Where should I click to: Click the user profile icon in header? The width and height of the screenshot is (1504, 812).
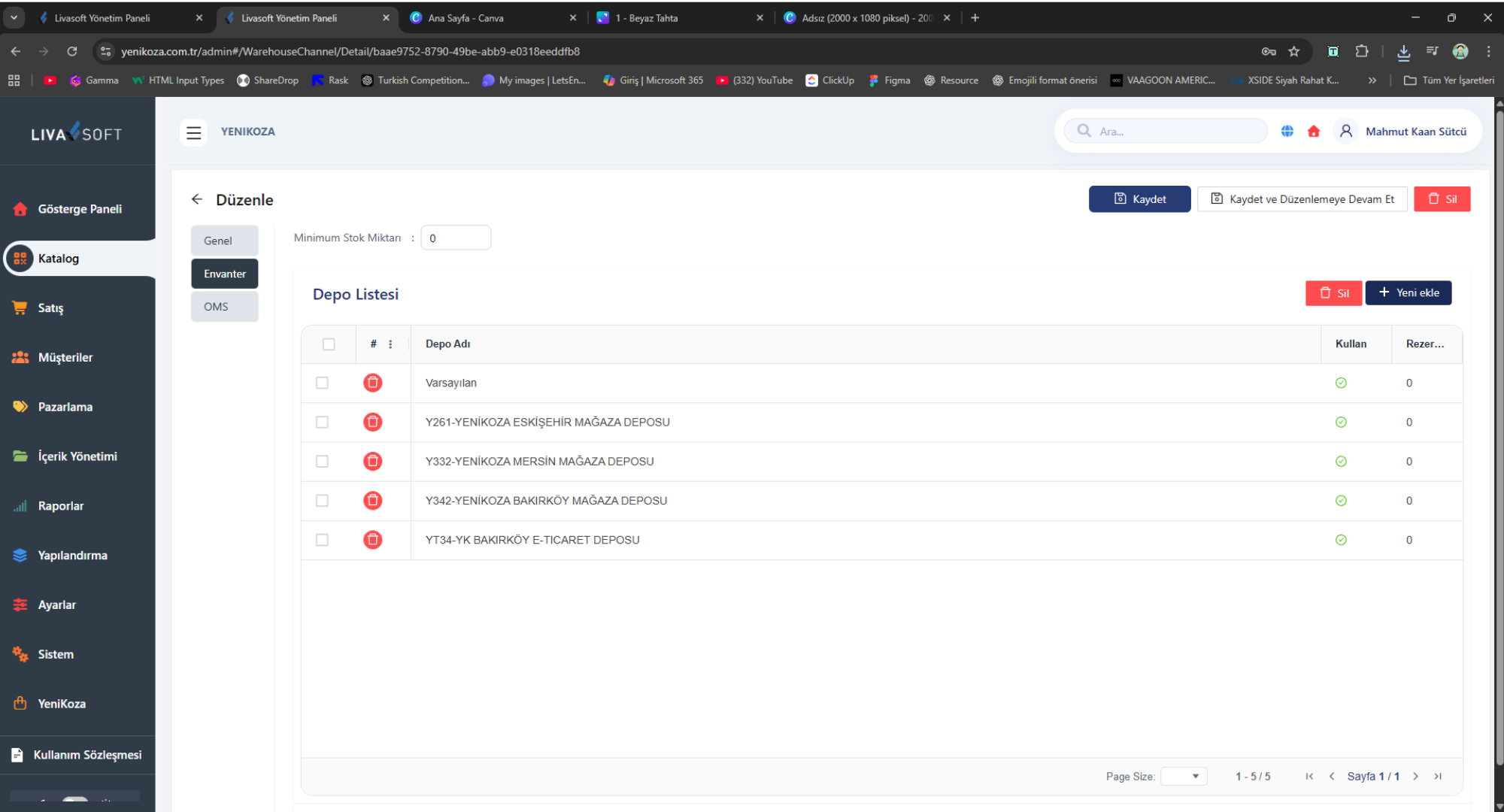click(1346, 132)
